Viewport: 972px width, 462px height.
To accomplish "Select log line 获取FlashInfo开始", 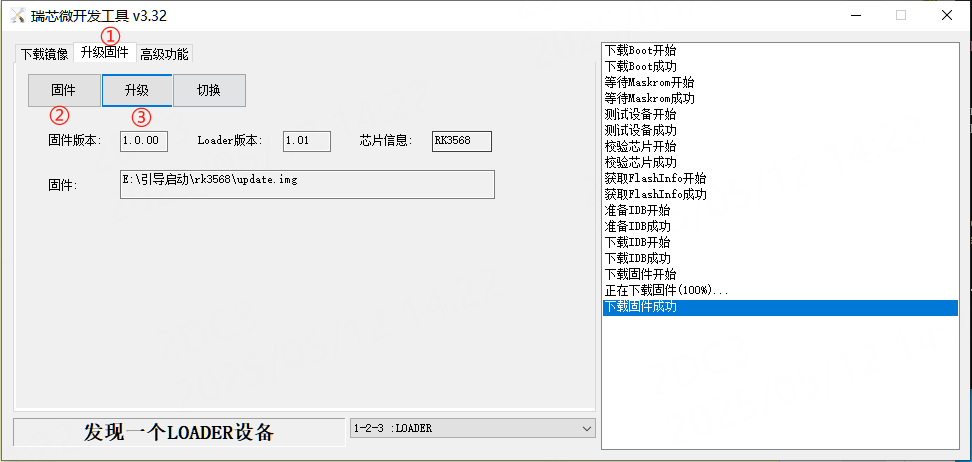I will point(780,179).
